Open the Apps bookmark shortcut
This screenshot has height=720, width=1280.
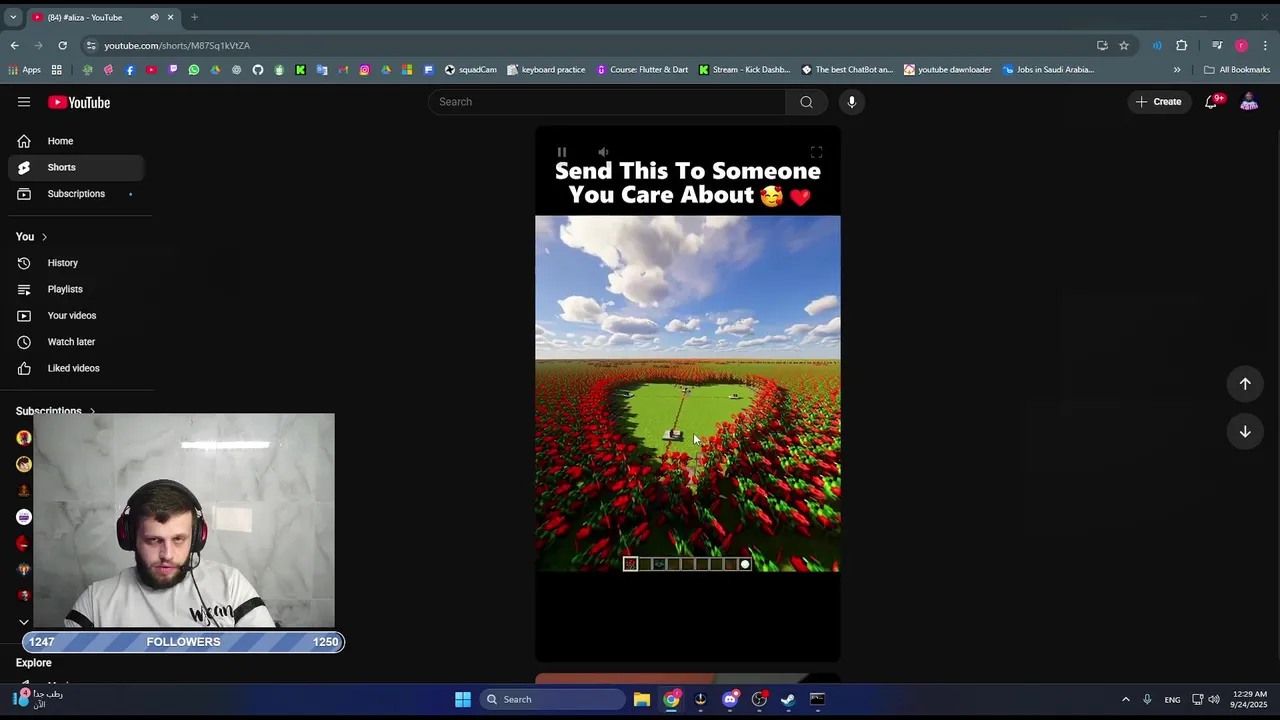[25, 70]
